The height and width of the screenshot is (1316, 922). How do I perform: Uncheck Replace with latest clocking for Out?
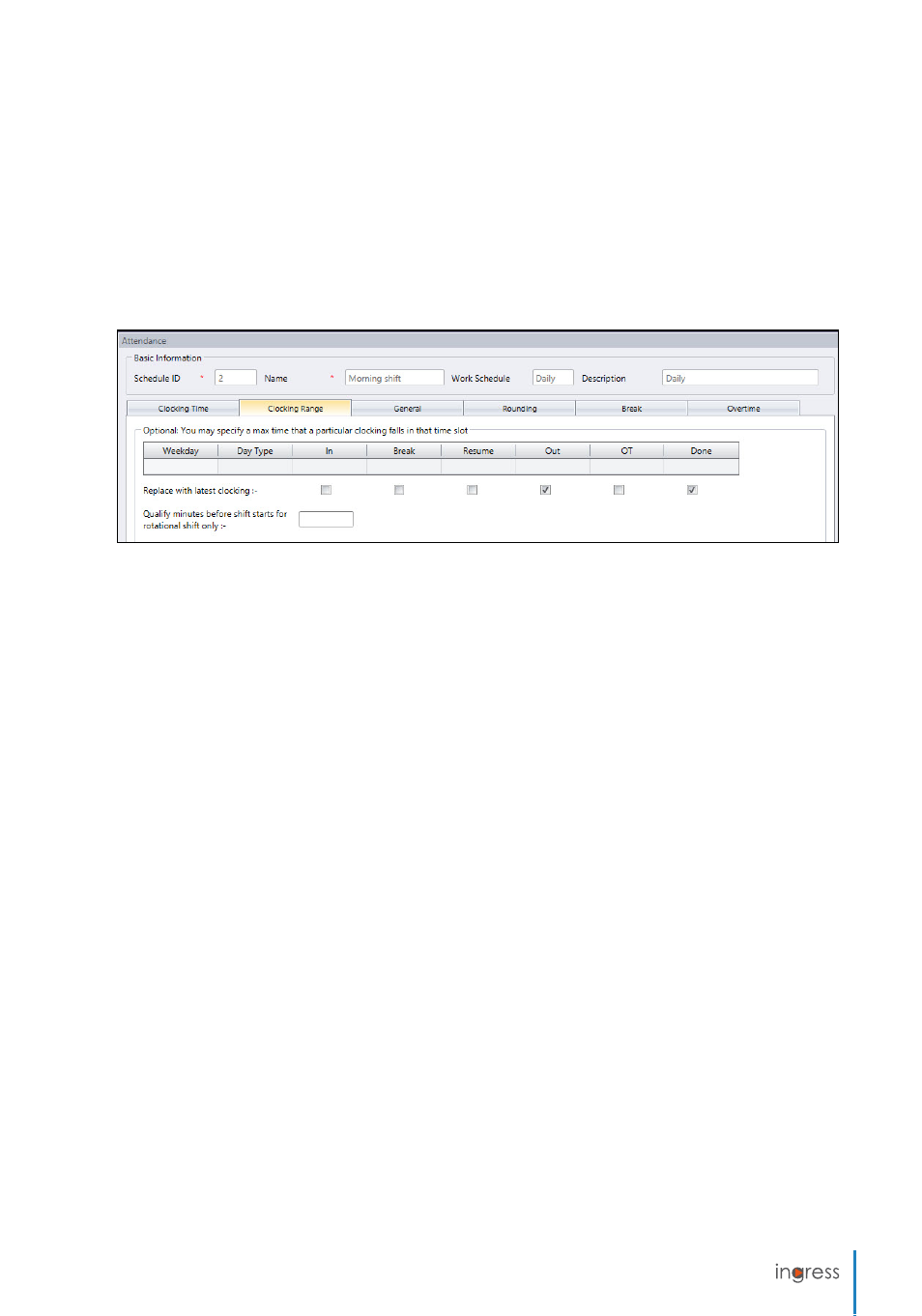546,490
